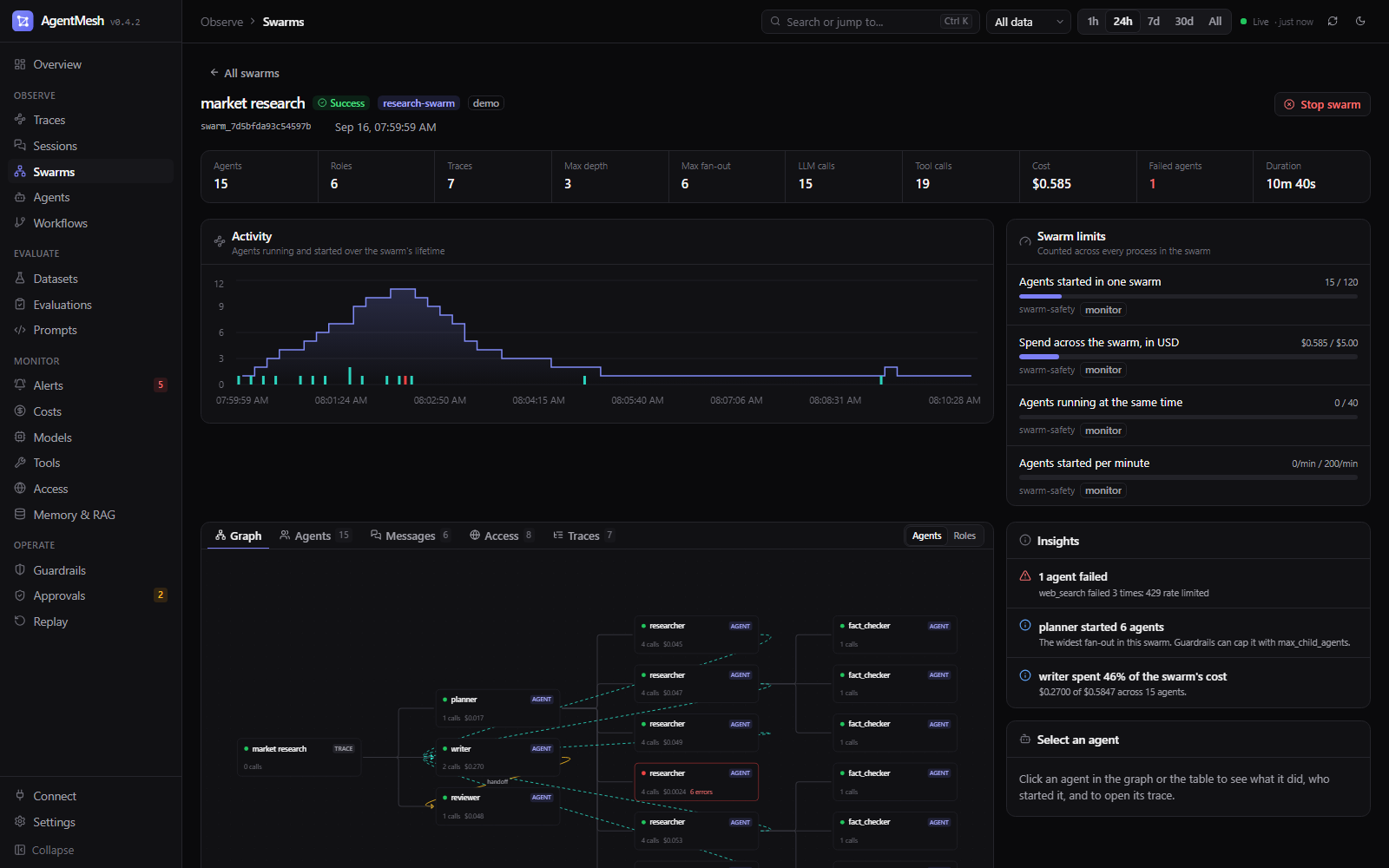
Task: Open Settings in the sidebar
Action: (x=91, y=822)
